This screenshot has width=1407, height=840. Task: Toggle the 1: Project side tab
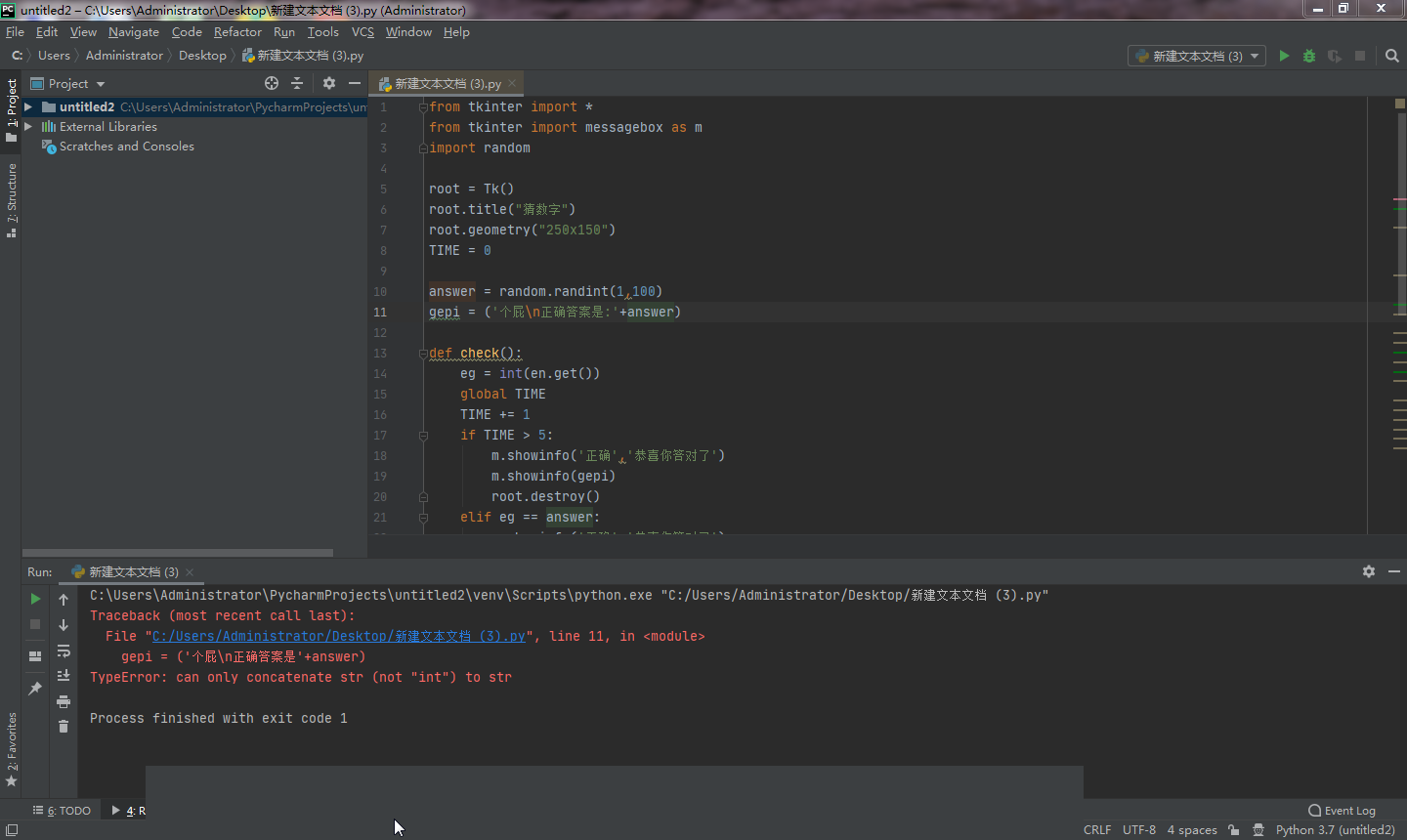pos(12,109)
